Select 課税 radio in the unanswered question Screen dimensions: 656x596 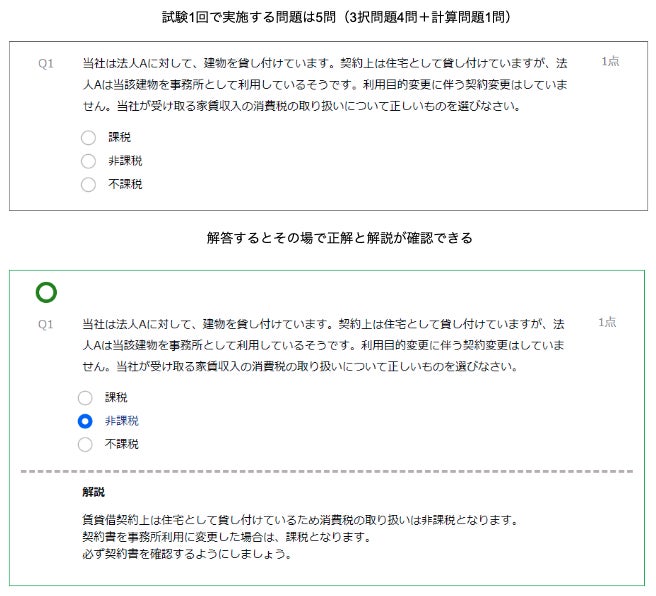(x=88, y=138)
